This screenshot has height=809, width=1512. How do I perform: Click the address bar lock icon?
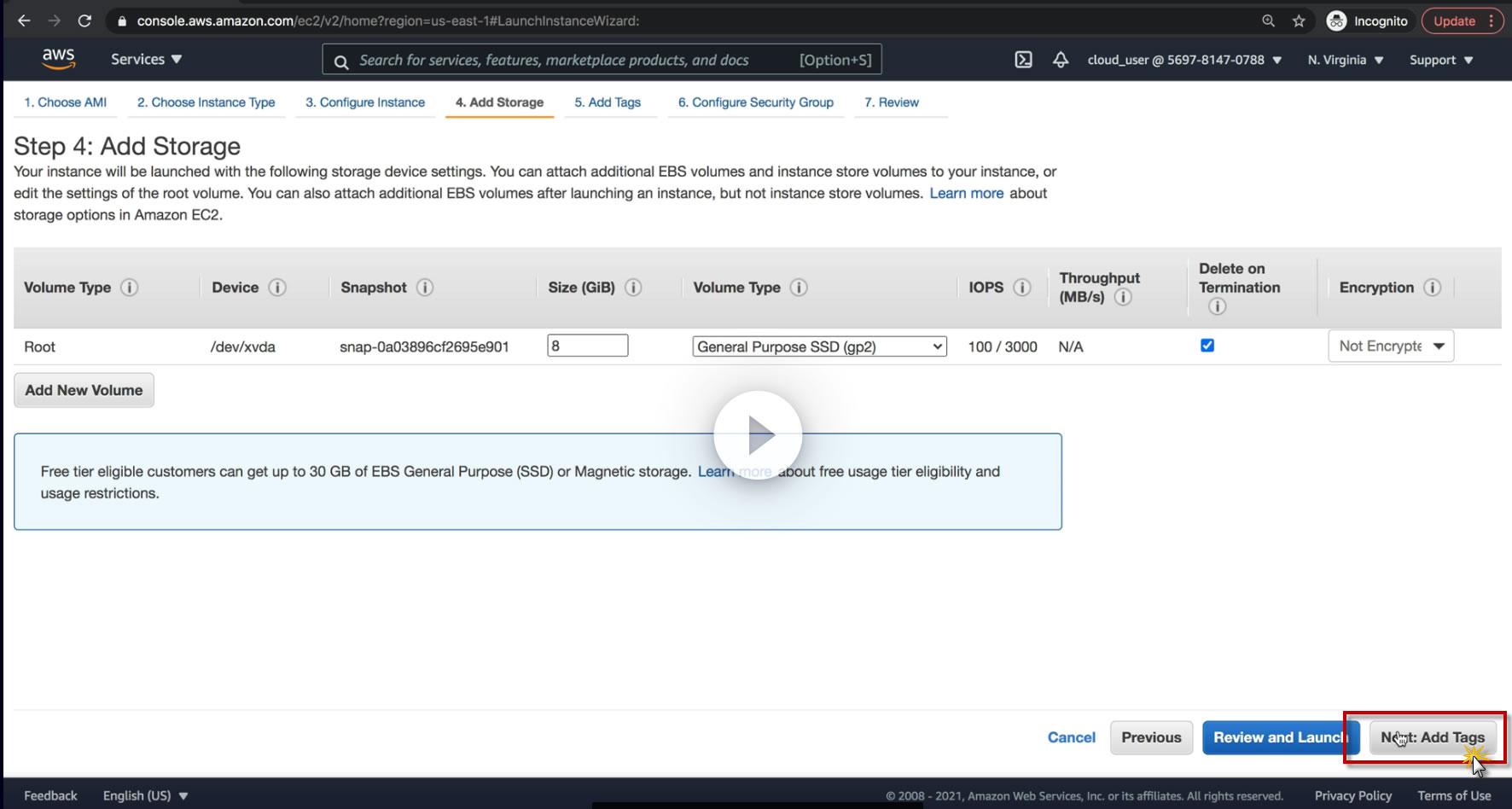click(x=122, y=21)
